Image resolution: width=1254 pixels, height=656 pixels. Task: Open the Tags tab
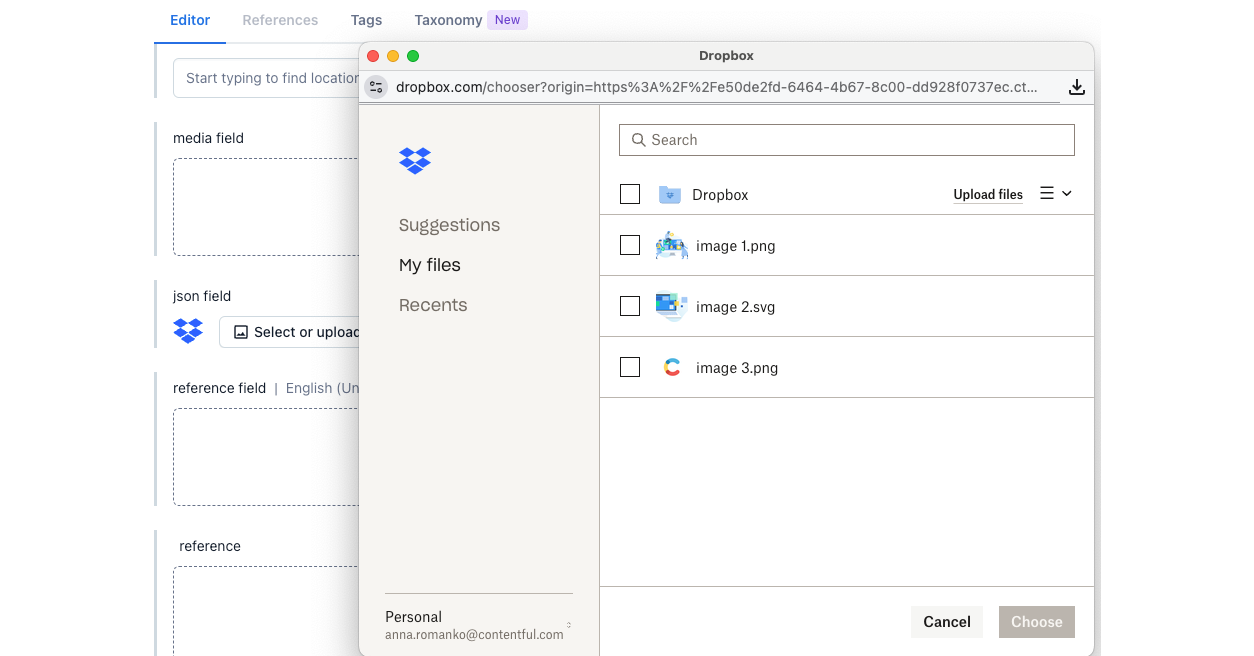click(366, 20)
